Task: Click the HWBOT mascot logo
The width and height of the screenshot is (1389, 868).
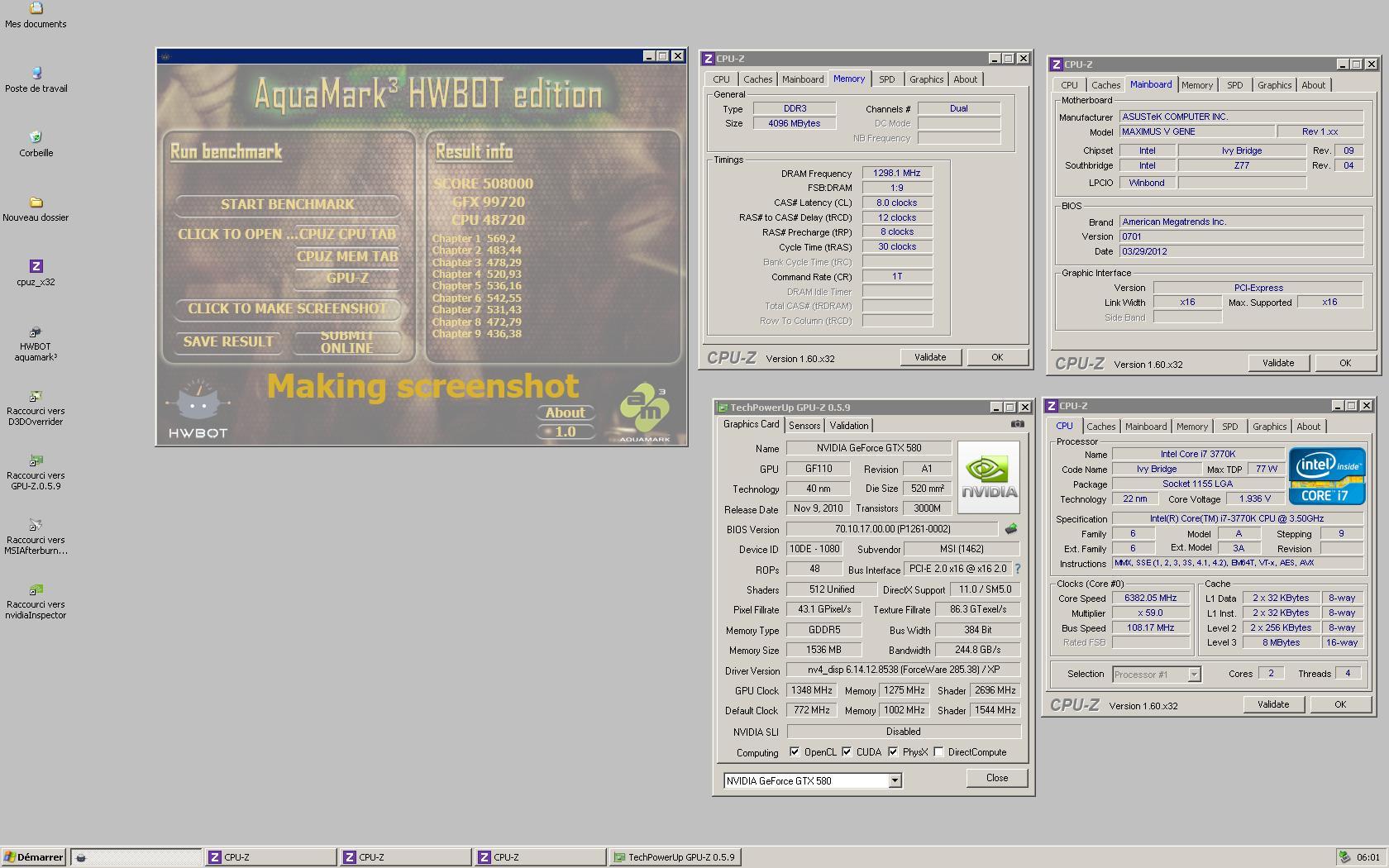Action: (x=198, y=409)
